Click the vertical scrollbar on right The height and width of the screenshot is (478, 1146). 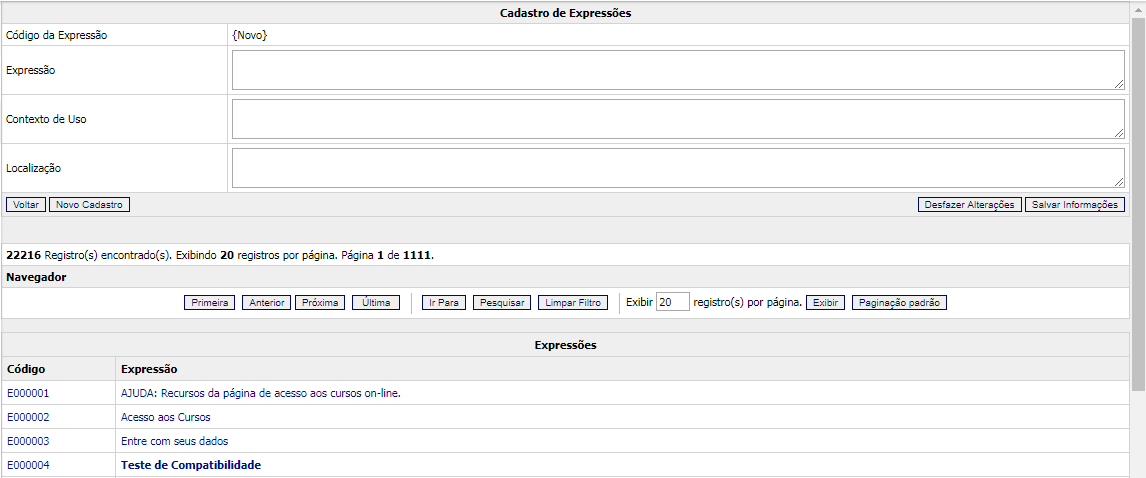point(1138,200)
